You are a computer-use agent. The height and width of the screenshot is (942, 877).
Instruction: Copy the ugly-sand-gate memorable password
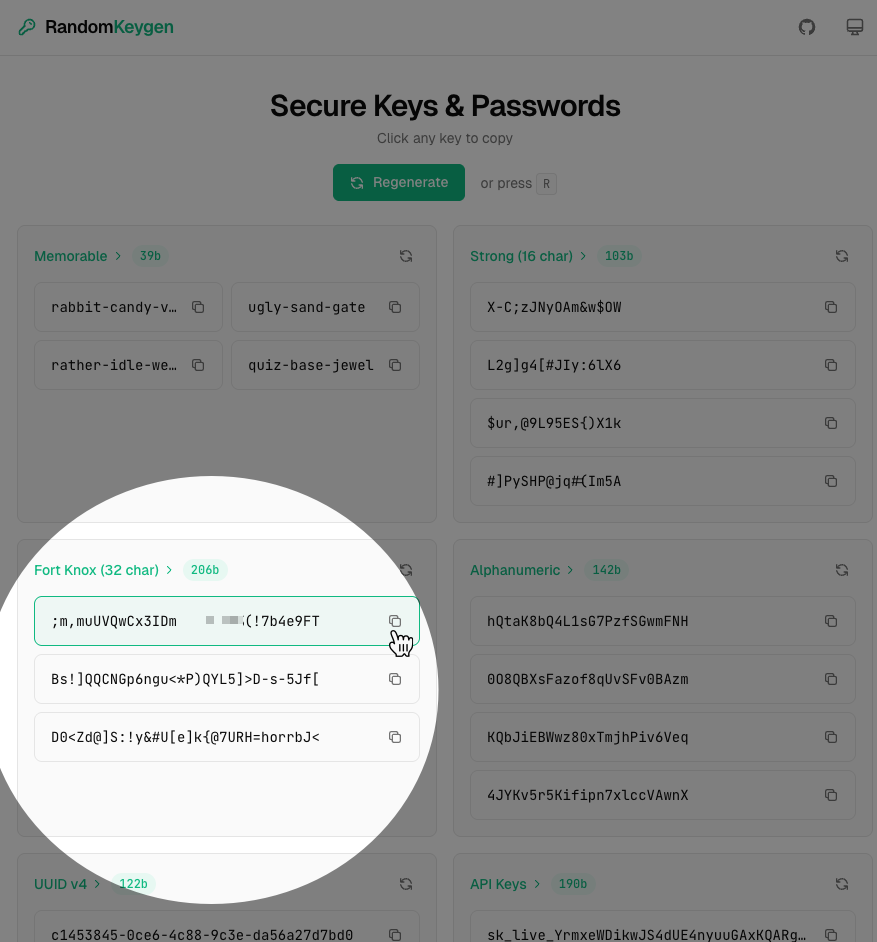(395, 307)
